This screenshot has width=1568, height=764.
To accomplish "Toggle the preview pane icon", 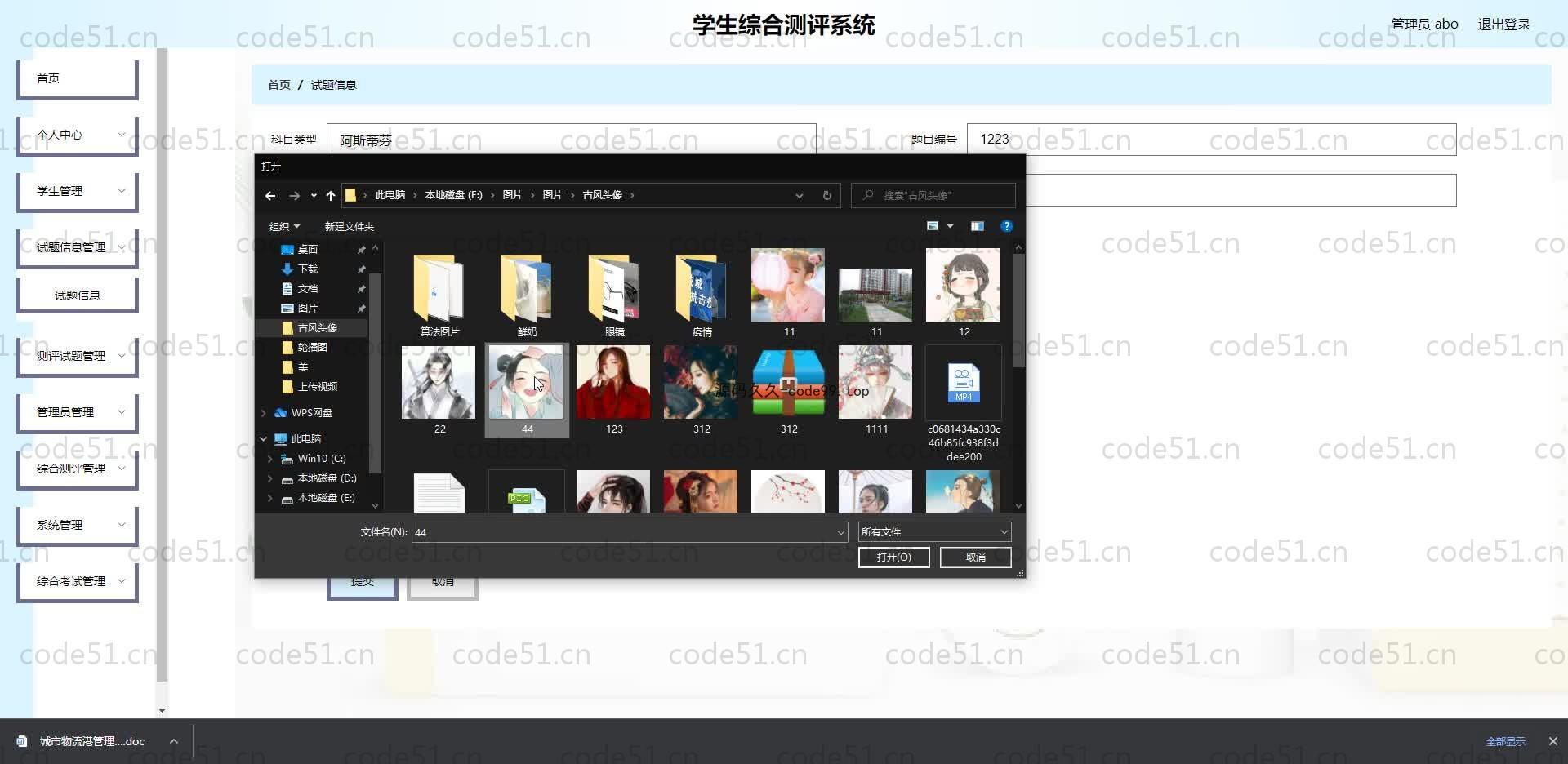I will 977,226.
